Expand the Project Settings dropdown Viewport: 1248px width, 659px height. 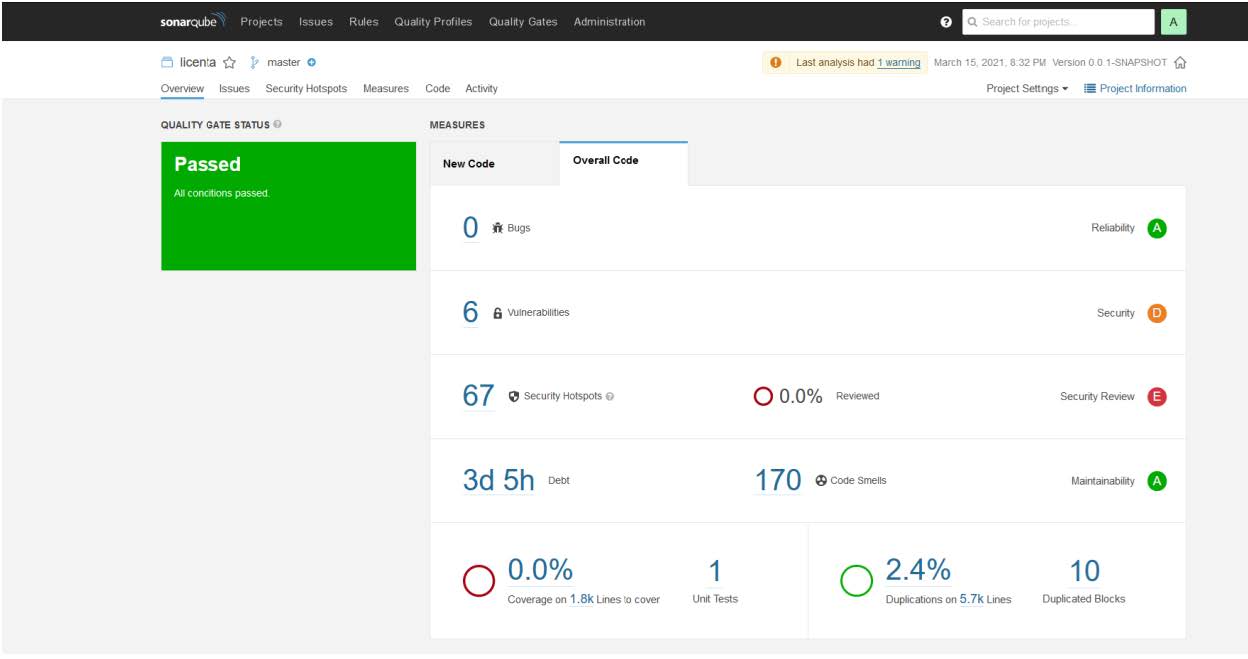1027,89
